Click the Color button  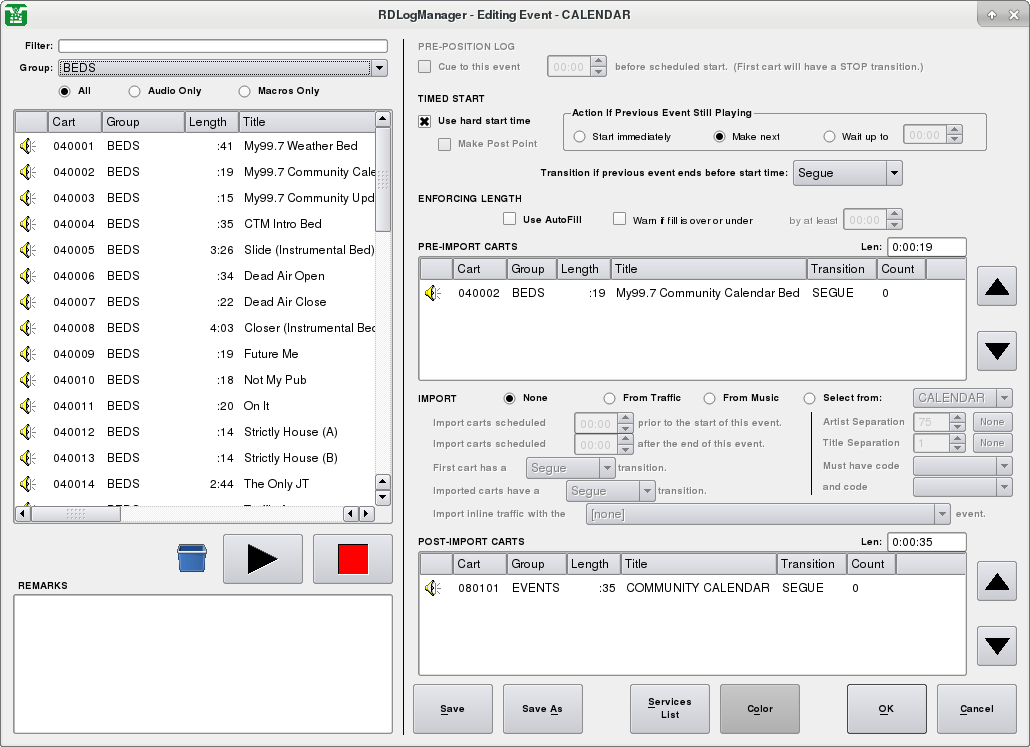coord(760,709)
